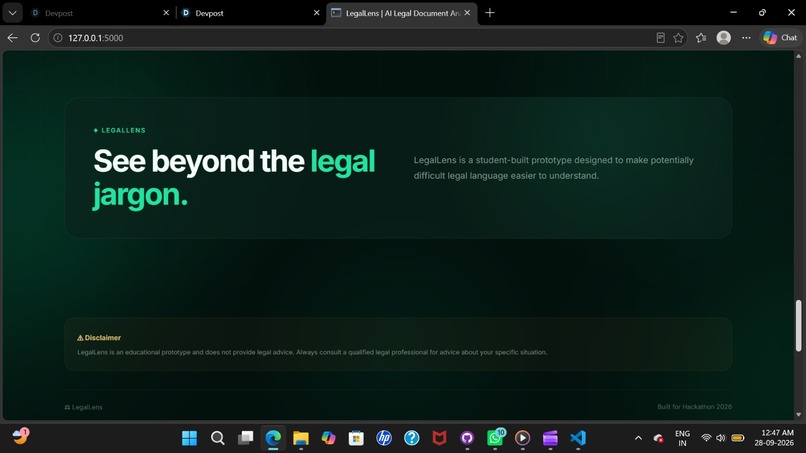Close the first Devpost tab
The image size is (806, 453).
coord(166,13)
